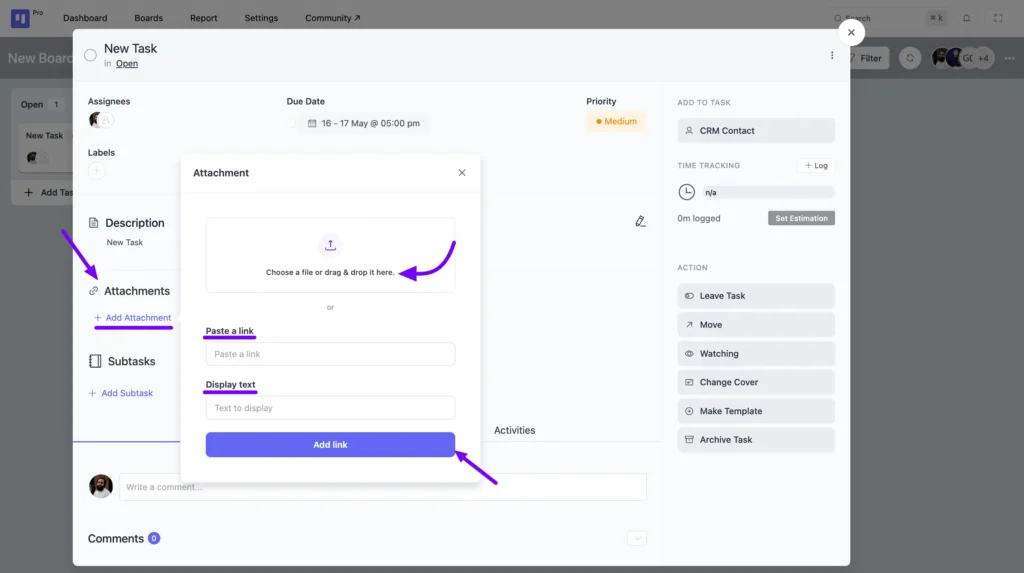Toggle the Watching action
1024x573 pixels.
(x=755, y=354)
